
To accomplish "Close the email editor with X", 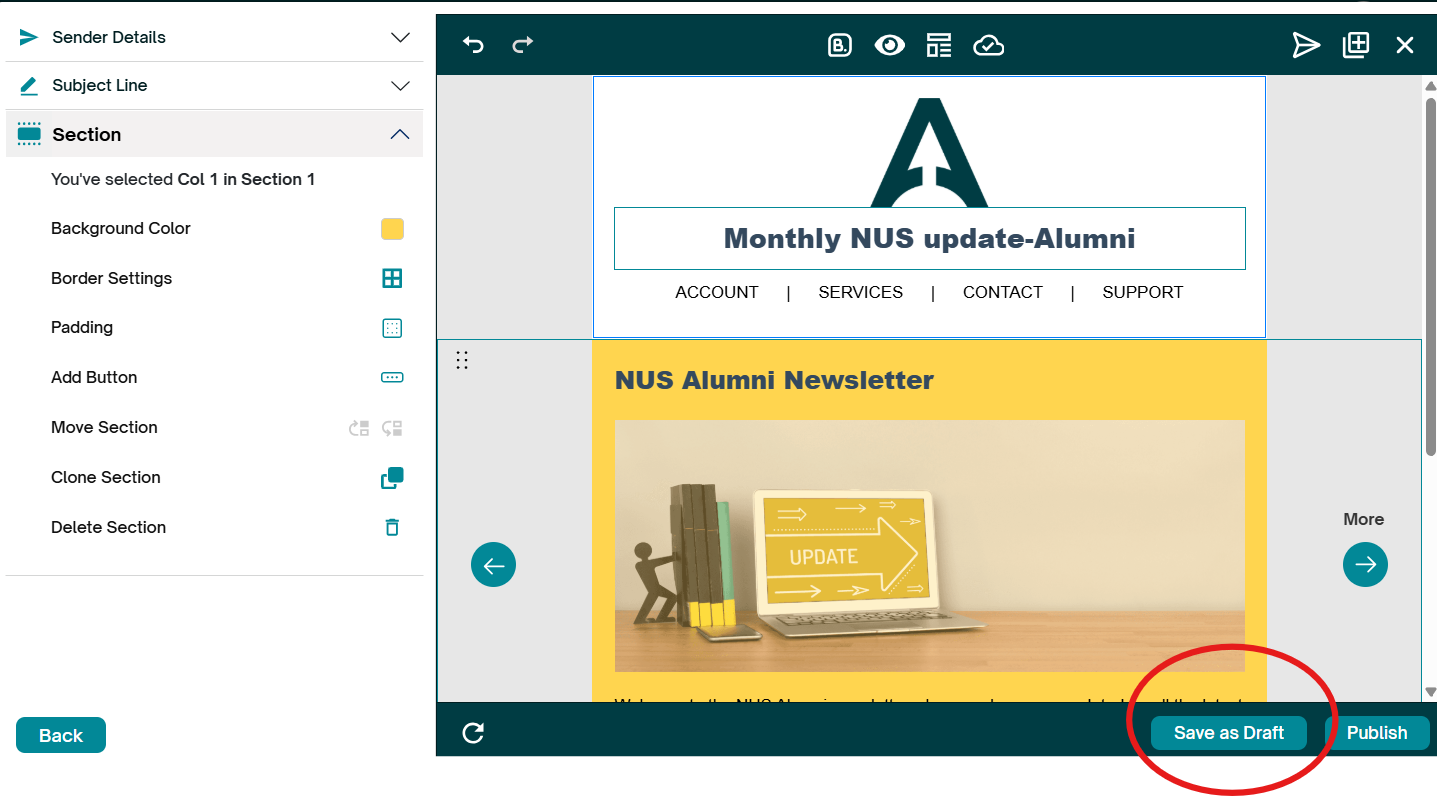I will pos(1405,45).
